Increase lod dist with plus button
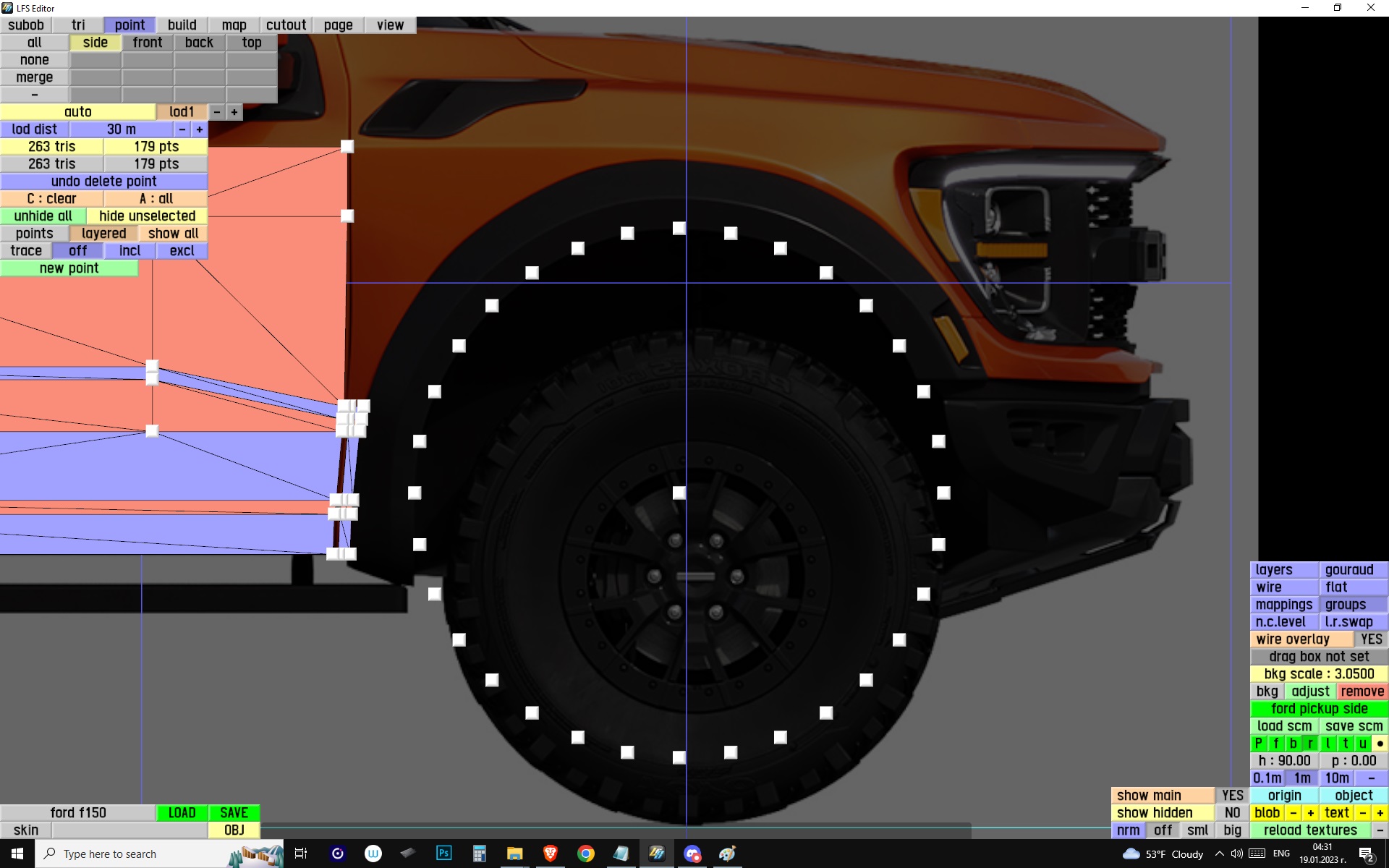This screenshot has width=1389, height=868. [200, 129]
